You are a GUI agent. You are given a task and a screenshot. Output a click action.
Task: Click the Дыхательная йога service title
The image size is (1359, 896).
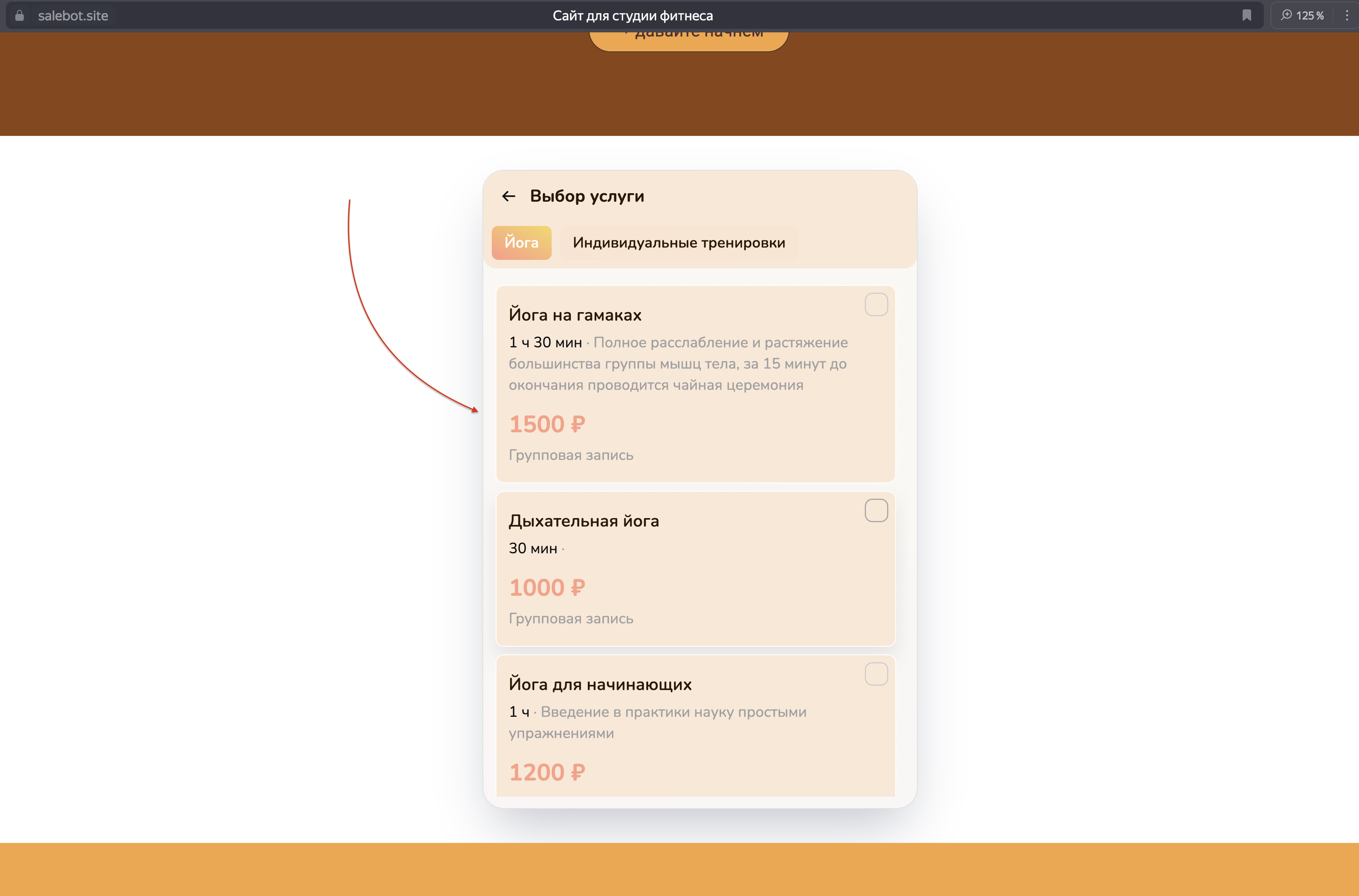[584, 521]
